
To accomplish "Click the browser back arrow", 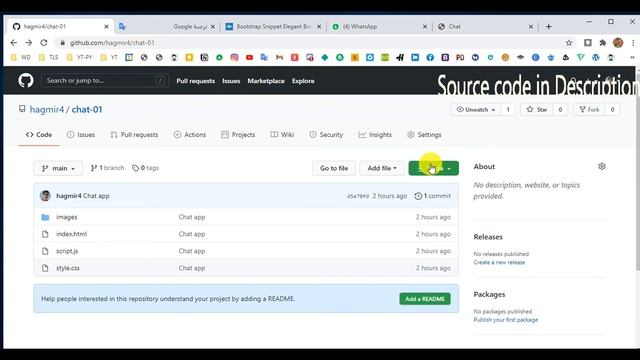I will coord(14,42).
